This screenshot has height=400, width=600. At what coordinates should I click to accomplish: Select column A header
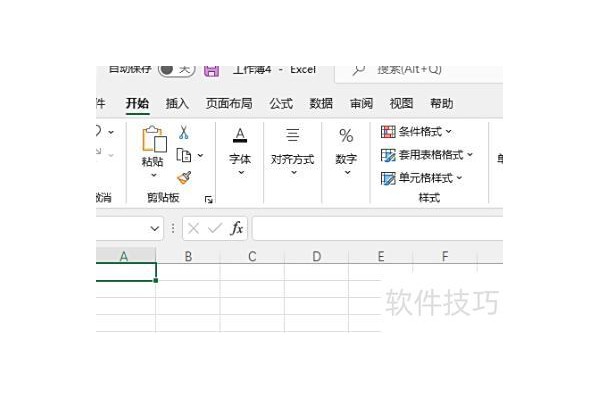tap(126, 256)
